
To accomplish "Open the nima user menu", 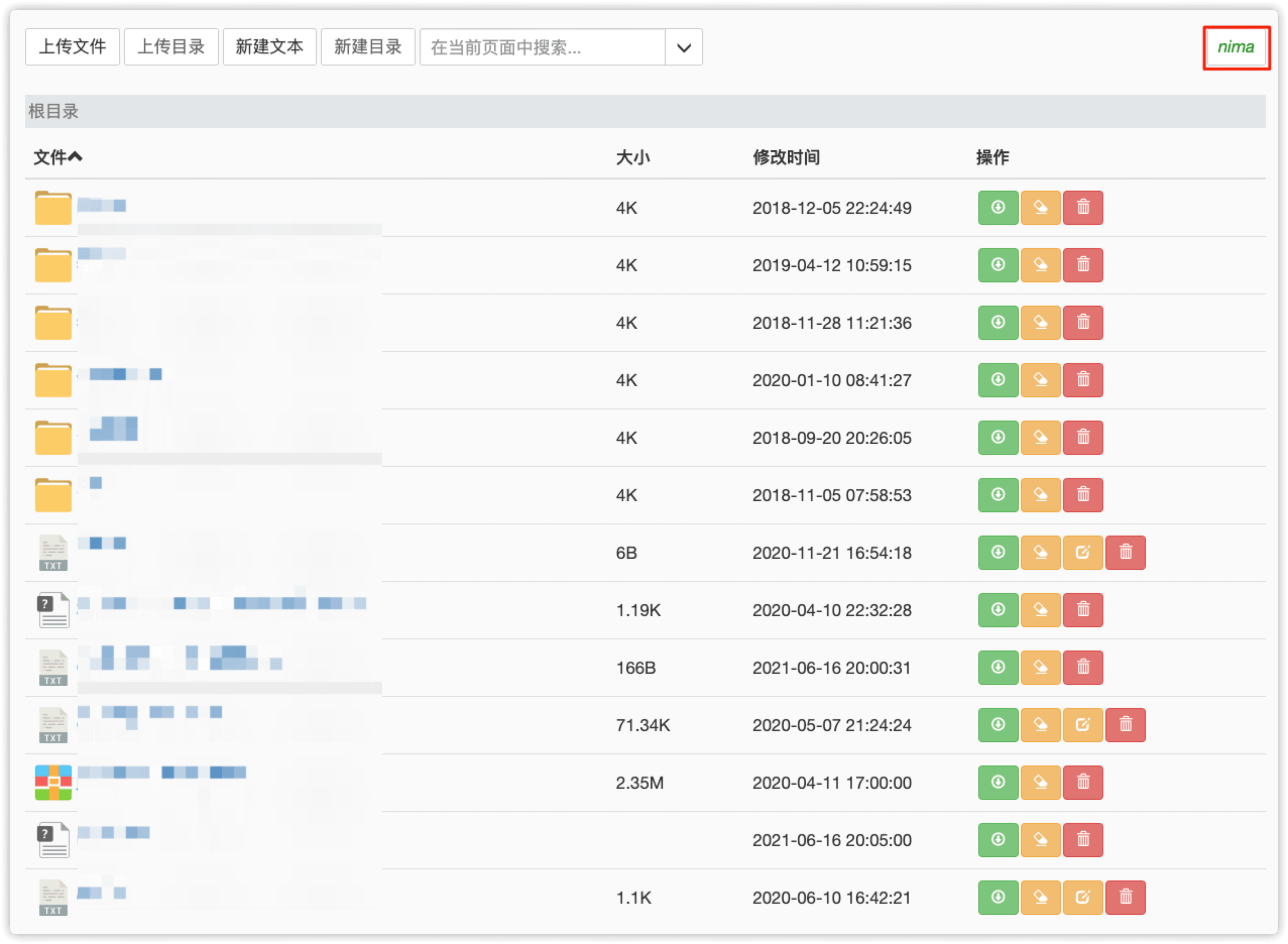I will point(1236,47).
